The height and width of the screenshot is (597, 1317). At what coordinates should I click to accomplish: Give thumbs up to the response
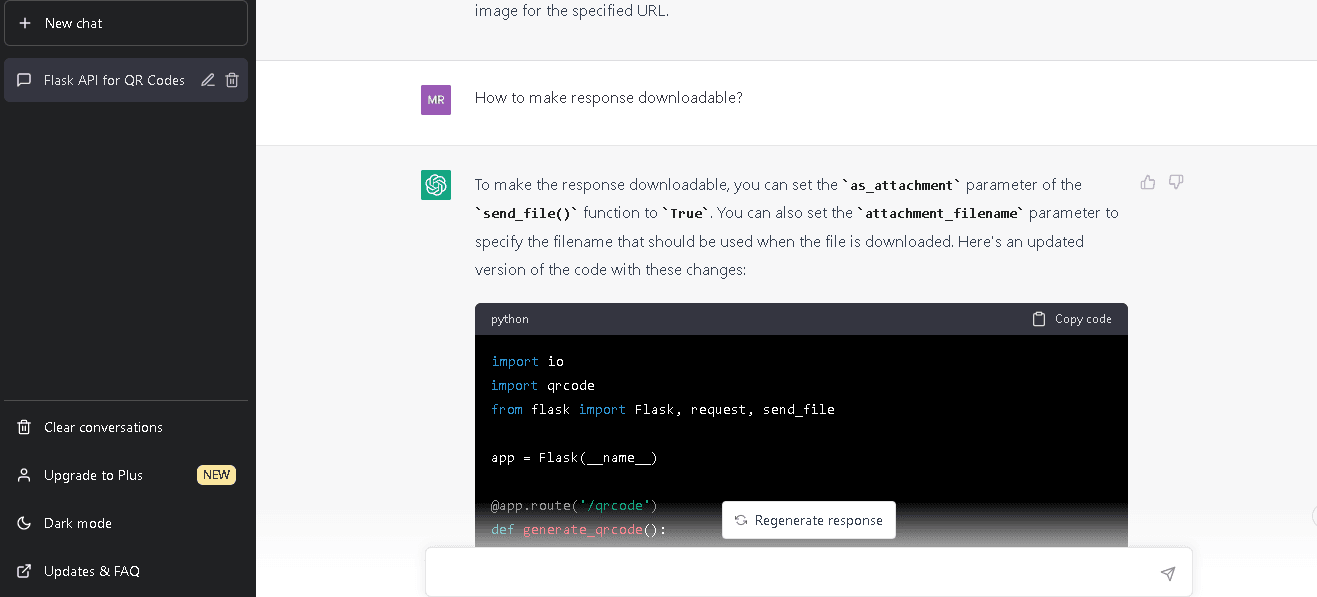(x=1148, y=182)
